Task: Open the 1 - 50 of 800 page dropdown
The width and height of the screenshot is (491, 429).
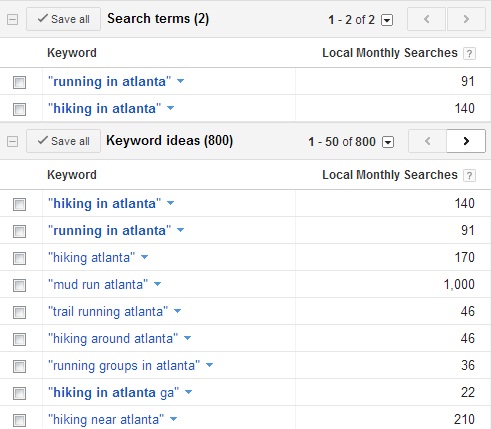Action: coord(388,142)
